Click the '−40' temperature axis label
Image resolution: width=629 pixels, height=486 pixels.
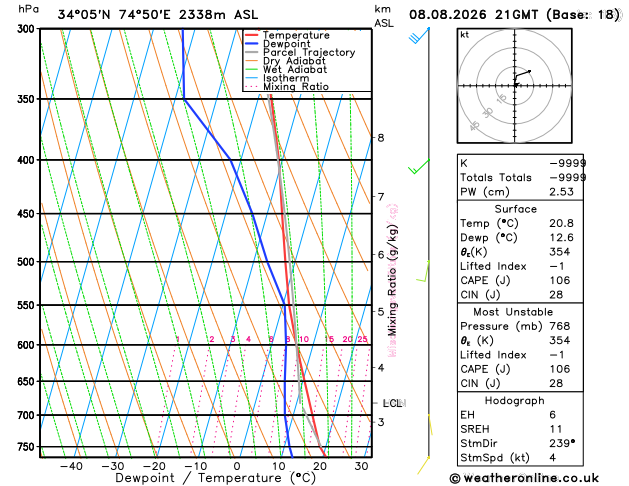(x=71, y=466)
